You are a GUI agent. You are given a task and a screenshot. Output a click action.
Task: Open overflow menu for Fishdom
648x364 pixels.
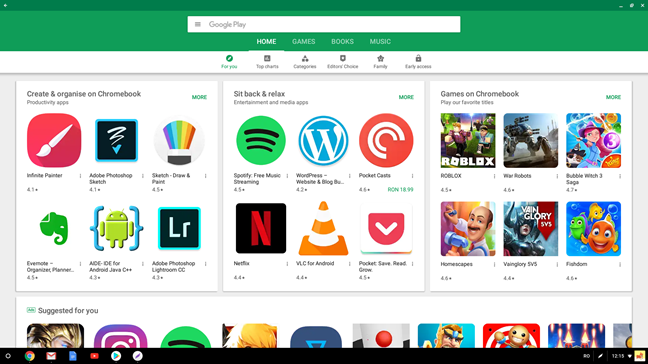click(x=620, y=264)
